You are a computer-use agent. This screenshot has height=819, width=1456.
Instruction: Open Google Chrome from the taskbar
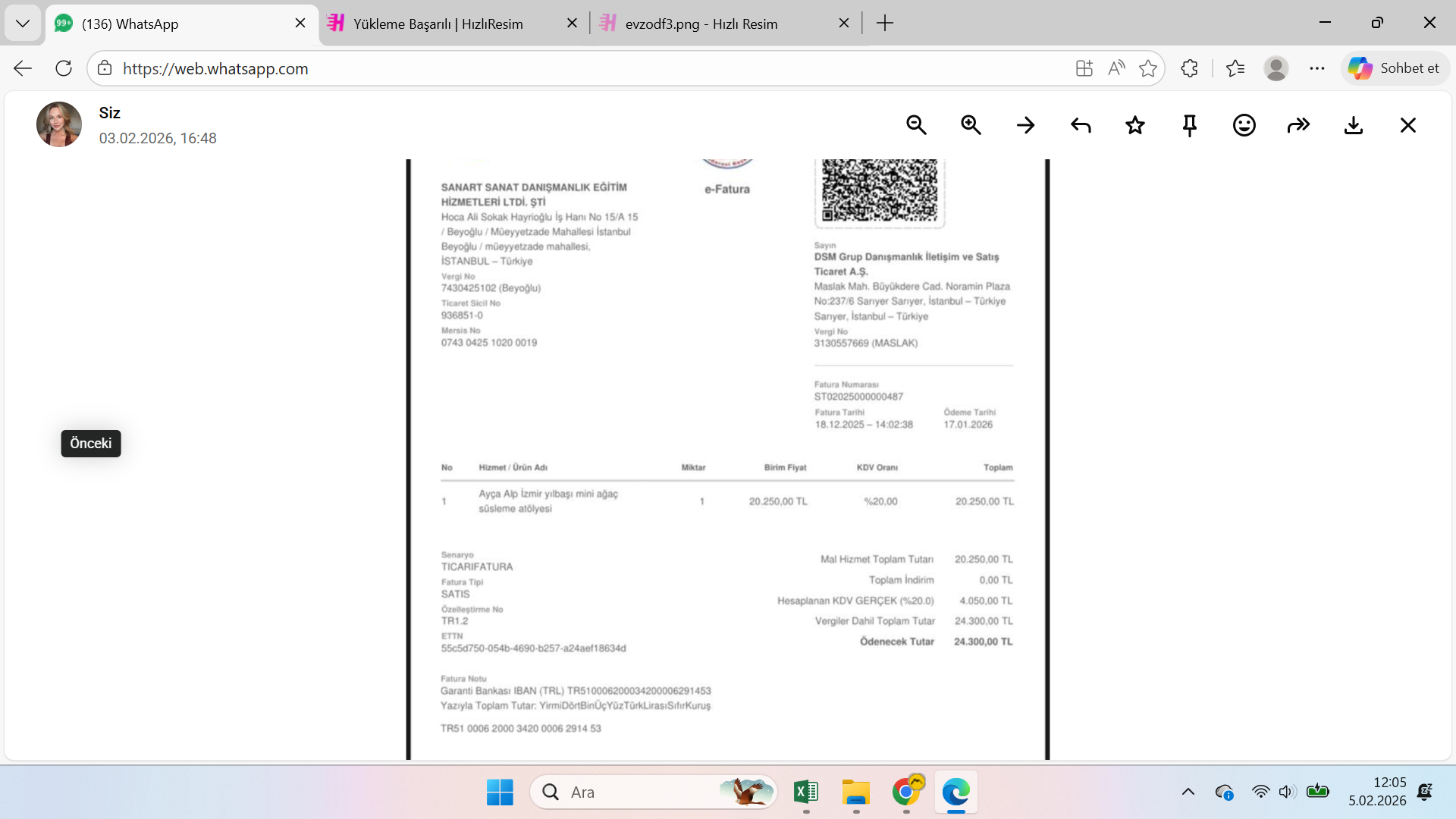coord(906,792)
